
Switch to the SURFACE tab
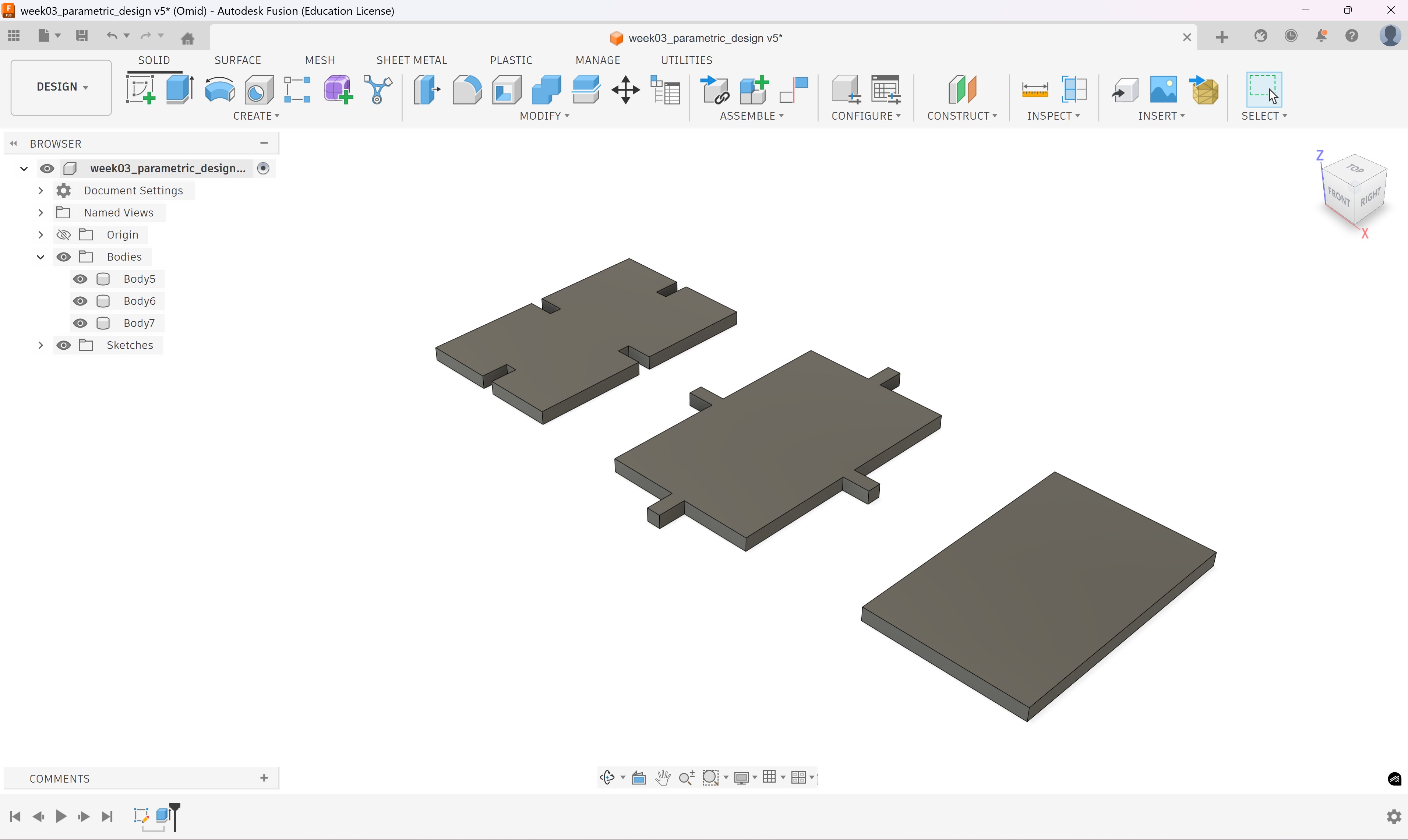[x=238, y=60]
